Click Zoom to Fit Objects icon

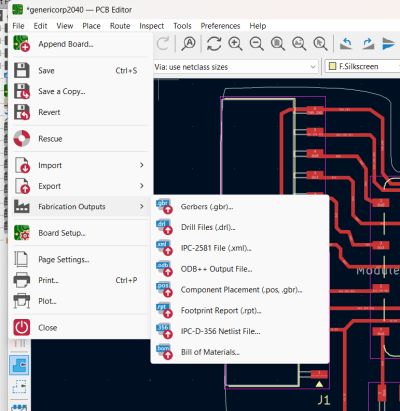tap(299, 44)
